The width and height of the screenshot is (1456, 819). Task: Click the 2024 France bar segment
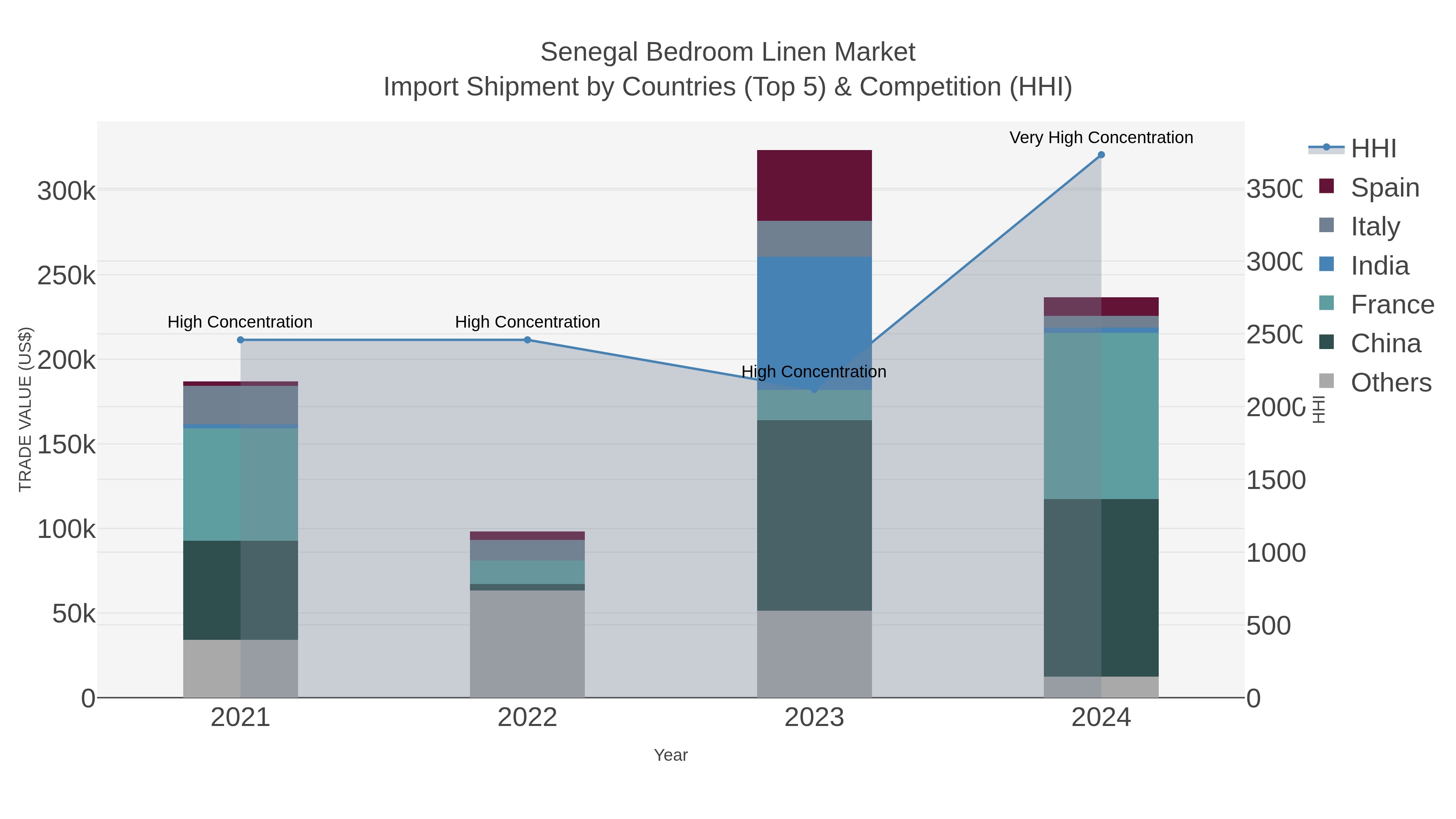pyautogui.click(x=1101, y=415)
